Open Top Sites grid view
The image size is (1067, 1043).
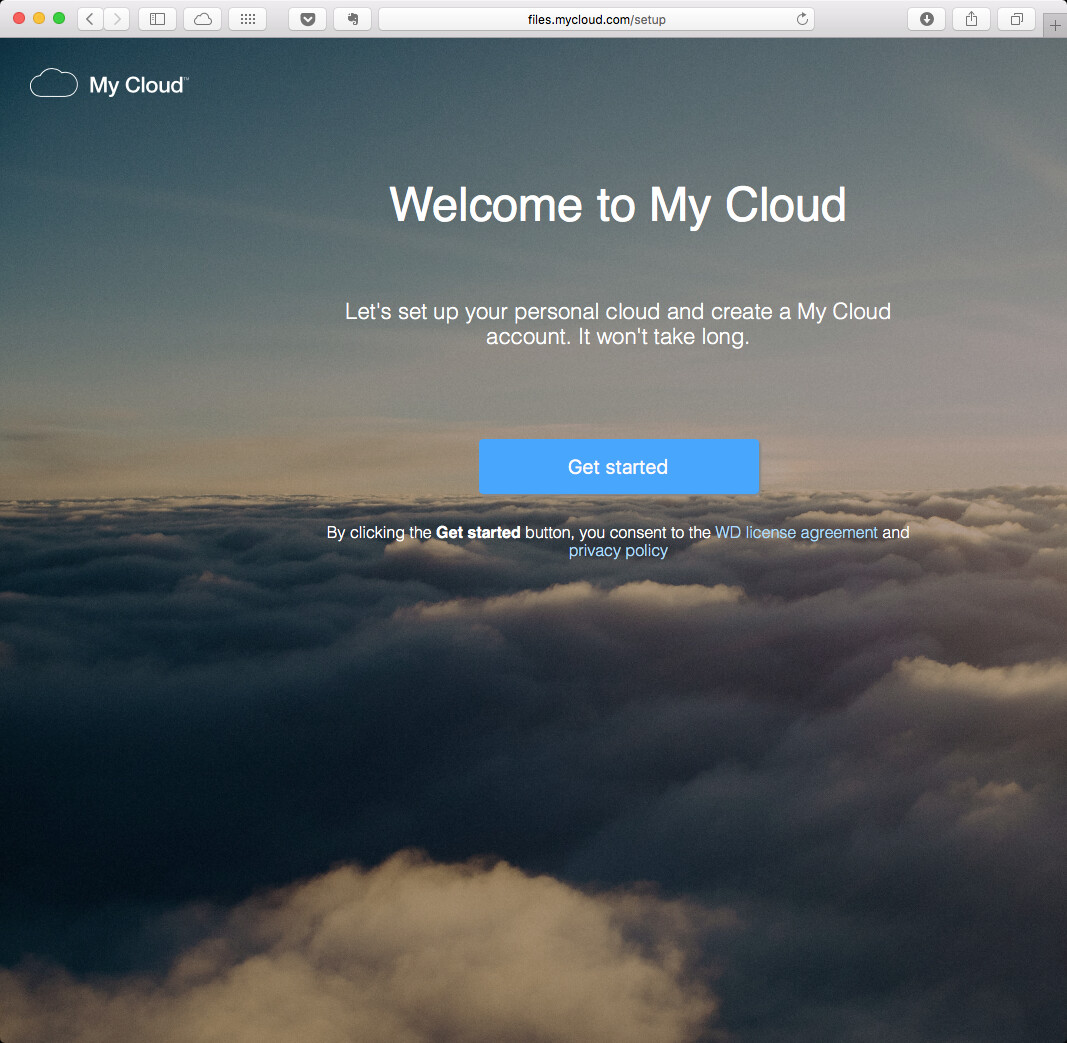click(x=247, y=18)
